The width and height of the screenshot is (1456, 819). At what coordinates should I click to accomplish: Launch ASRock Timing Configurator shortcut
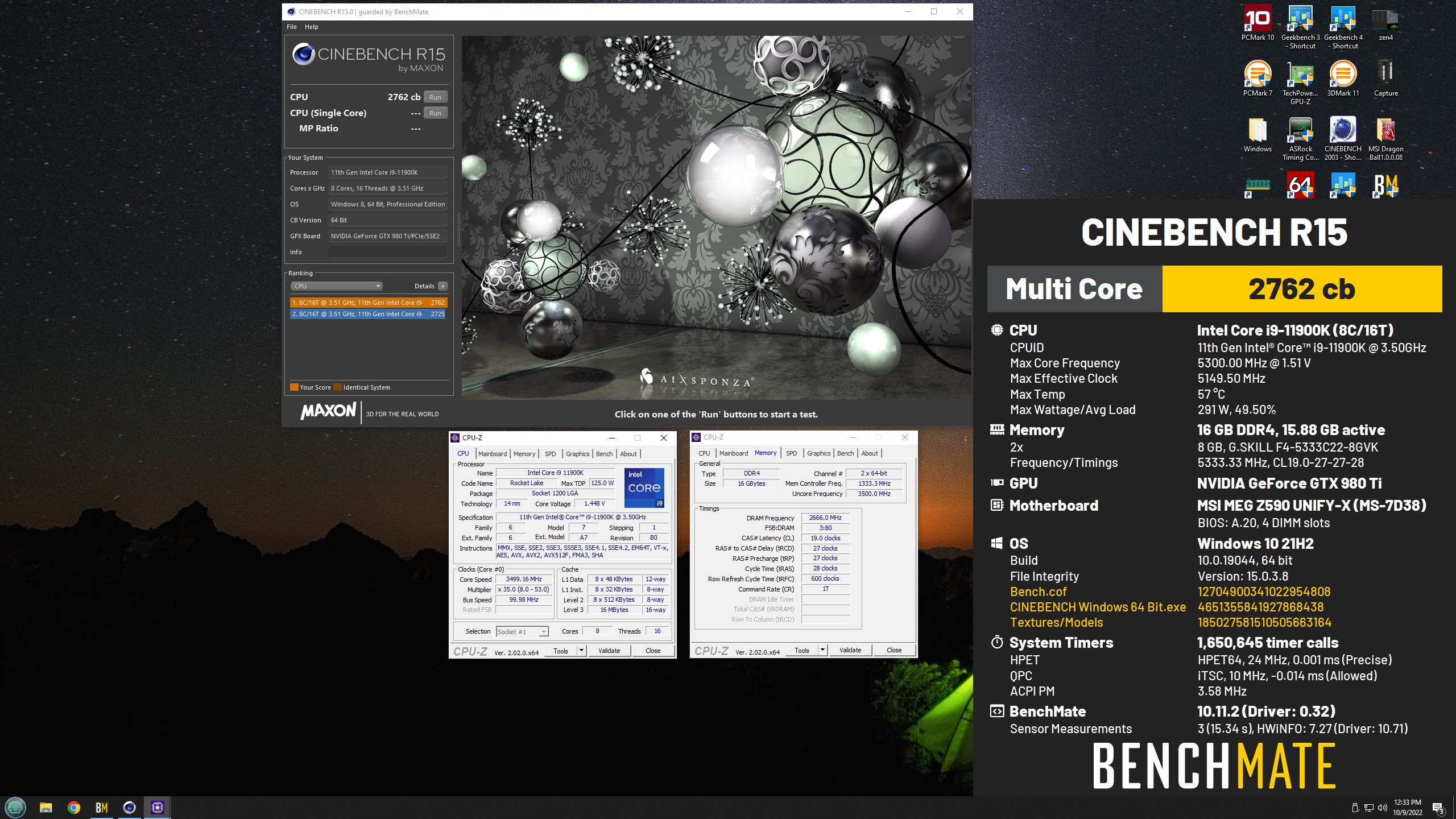click(x=1300, y=139)
